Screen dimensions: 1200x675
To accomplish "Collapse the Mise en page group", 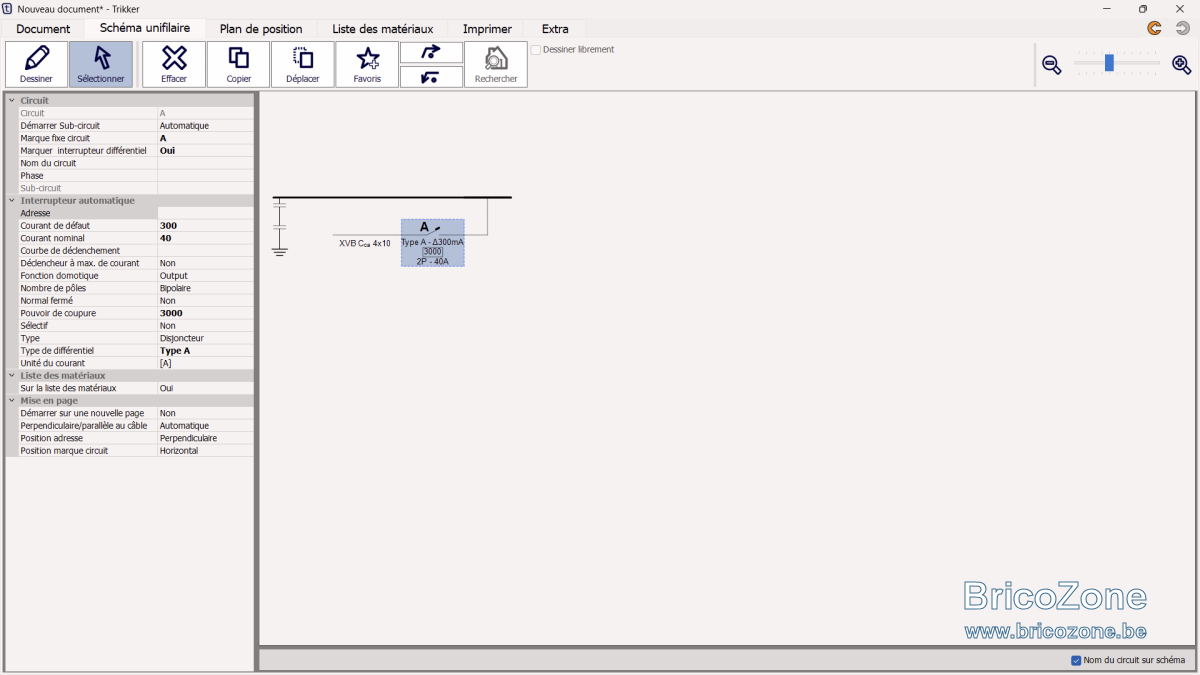I will [12, 400].
